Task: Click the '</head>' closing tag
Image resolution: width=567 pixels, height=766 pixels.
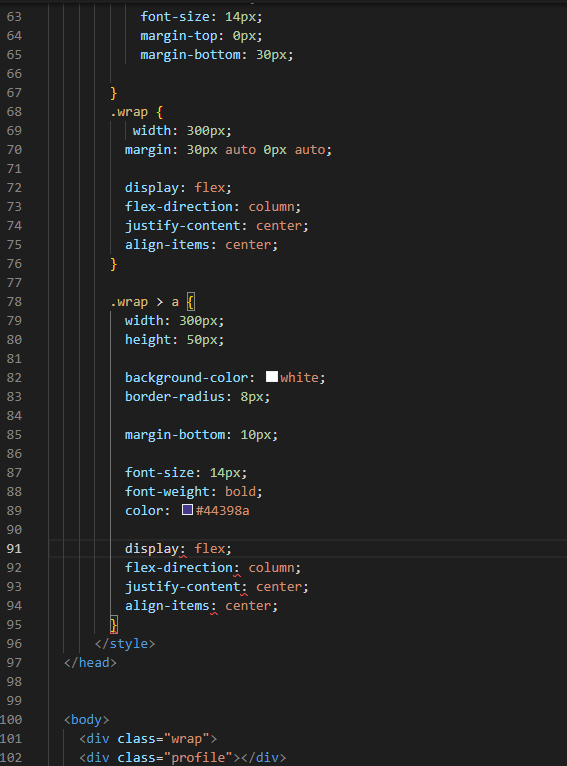Action: [x=90, y=663]
